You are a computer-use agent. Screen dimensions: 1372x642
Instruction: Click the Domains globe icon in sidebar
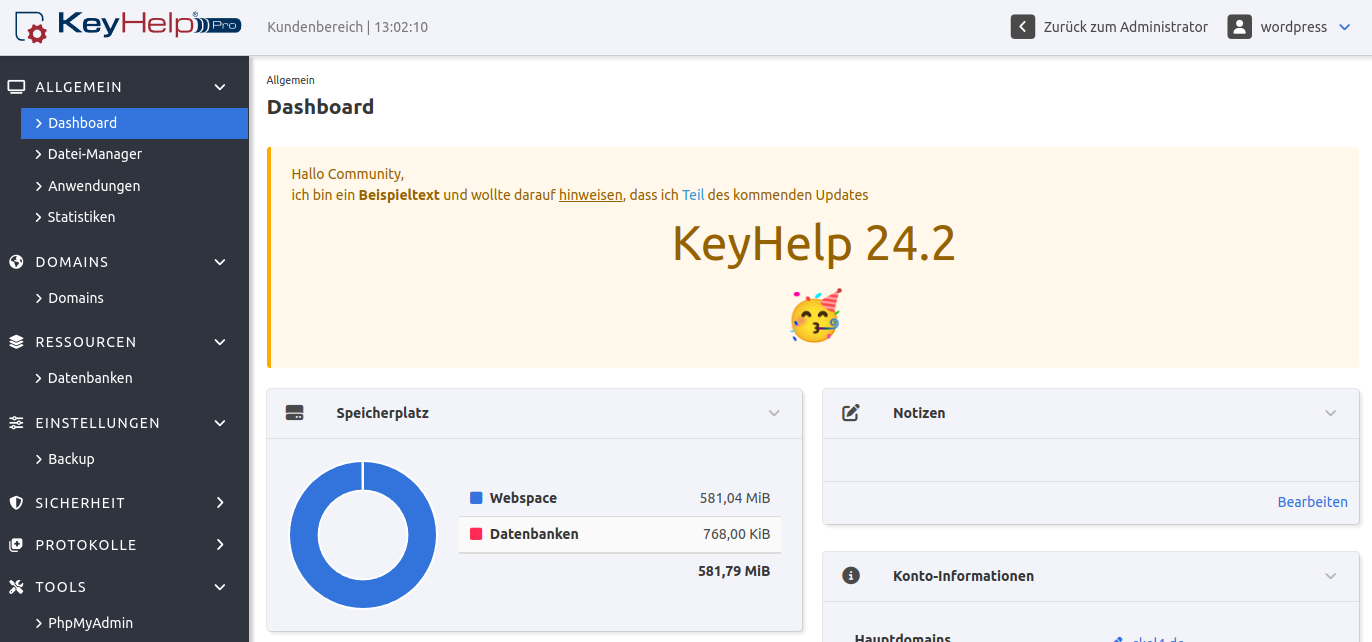point(16,262)
